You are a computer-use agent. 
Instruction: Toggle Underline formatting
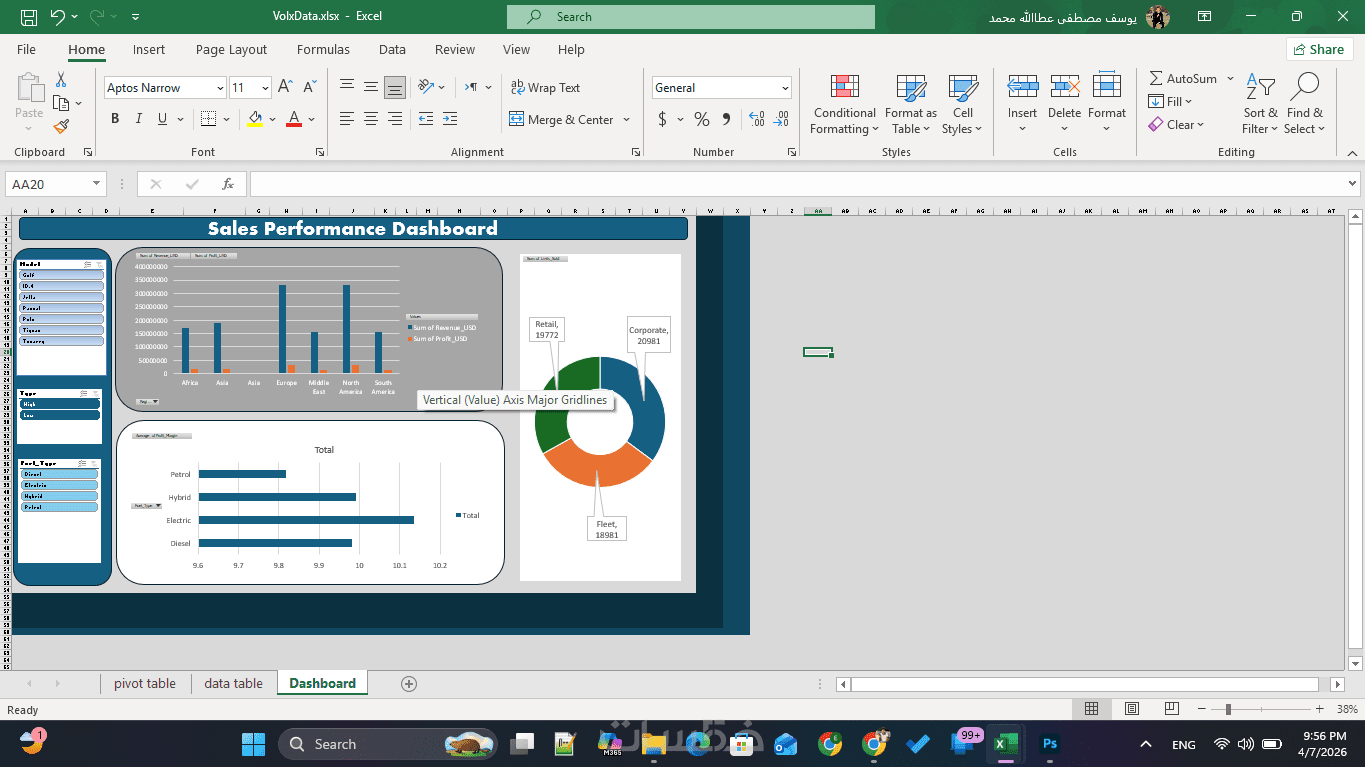tap(163, 119)
